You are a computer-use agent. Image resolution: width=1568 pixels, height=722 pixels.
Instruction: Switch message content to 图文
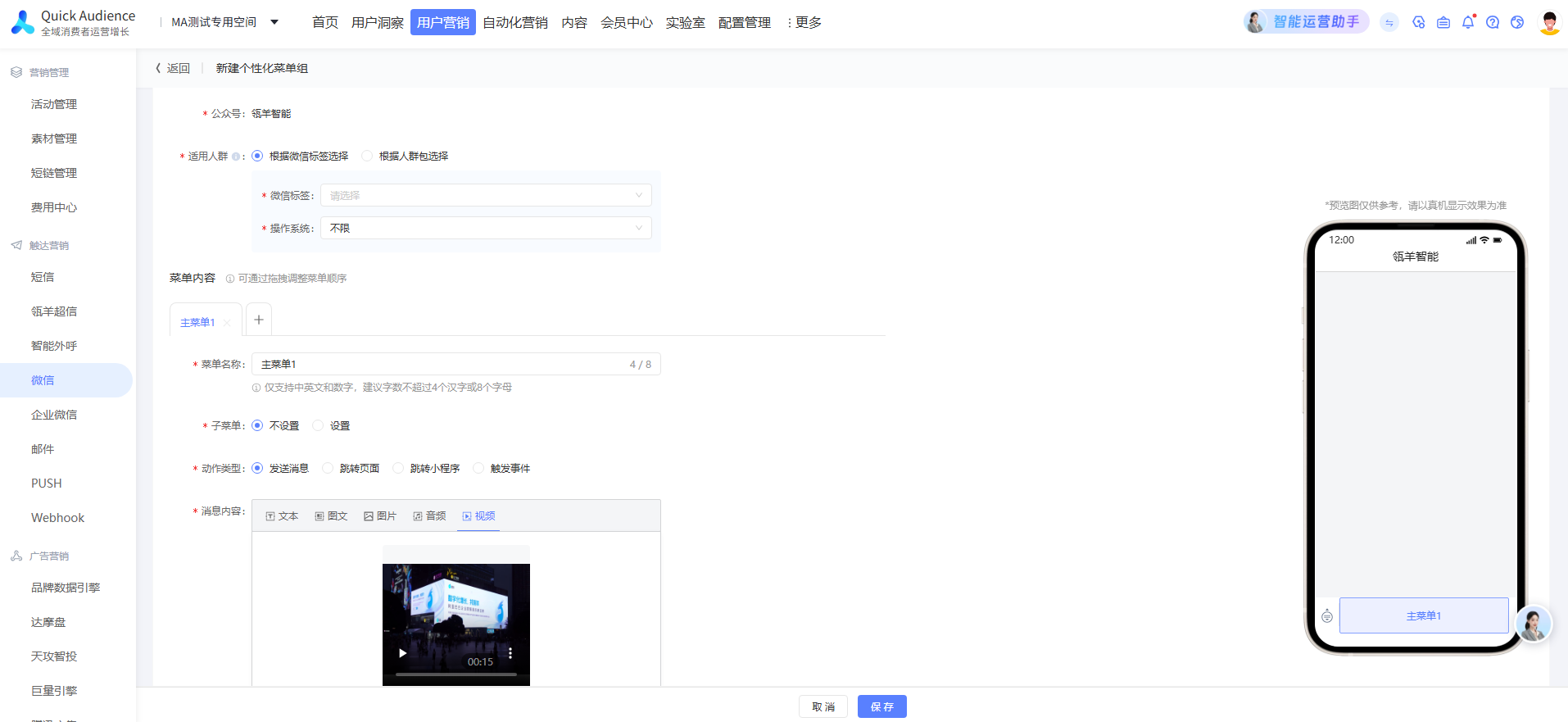[331, 515]
